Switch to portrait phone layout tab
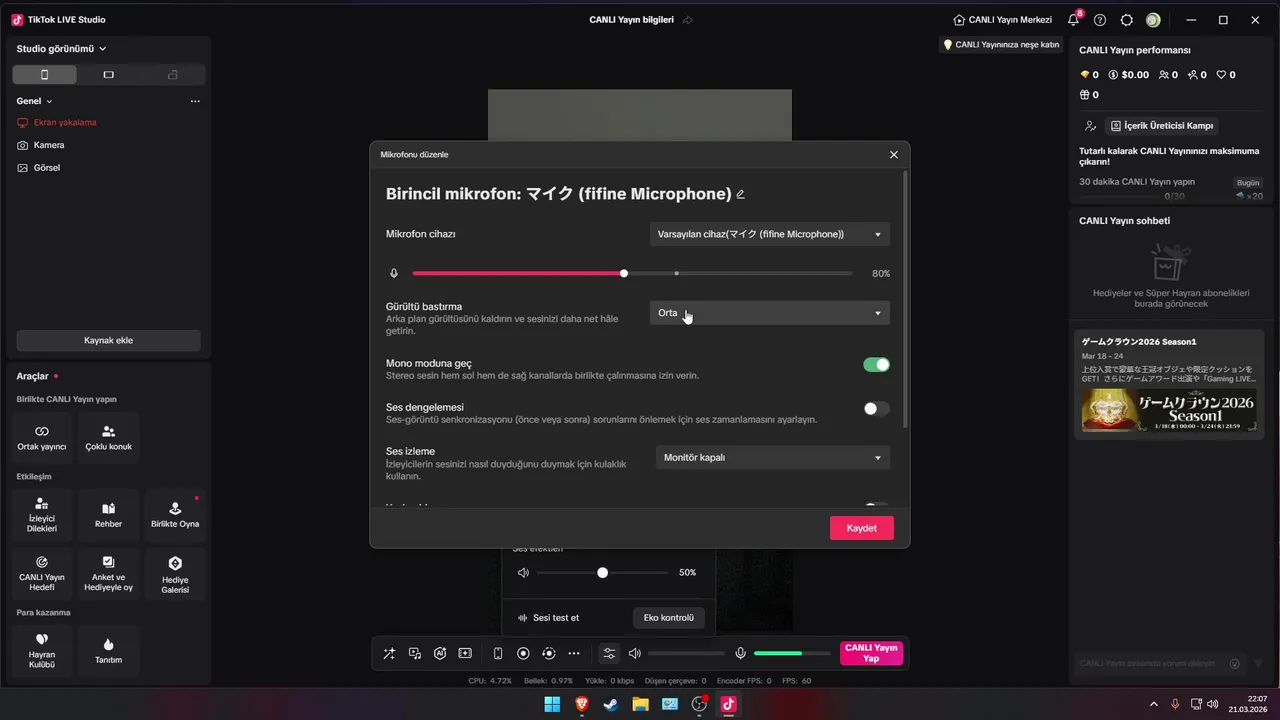Image resolution: width=1280 pixels, height=720 pixels. click(x=44, y=75)
